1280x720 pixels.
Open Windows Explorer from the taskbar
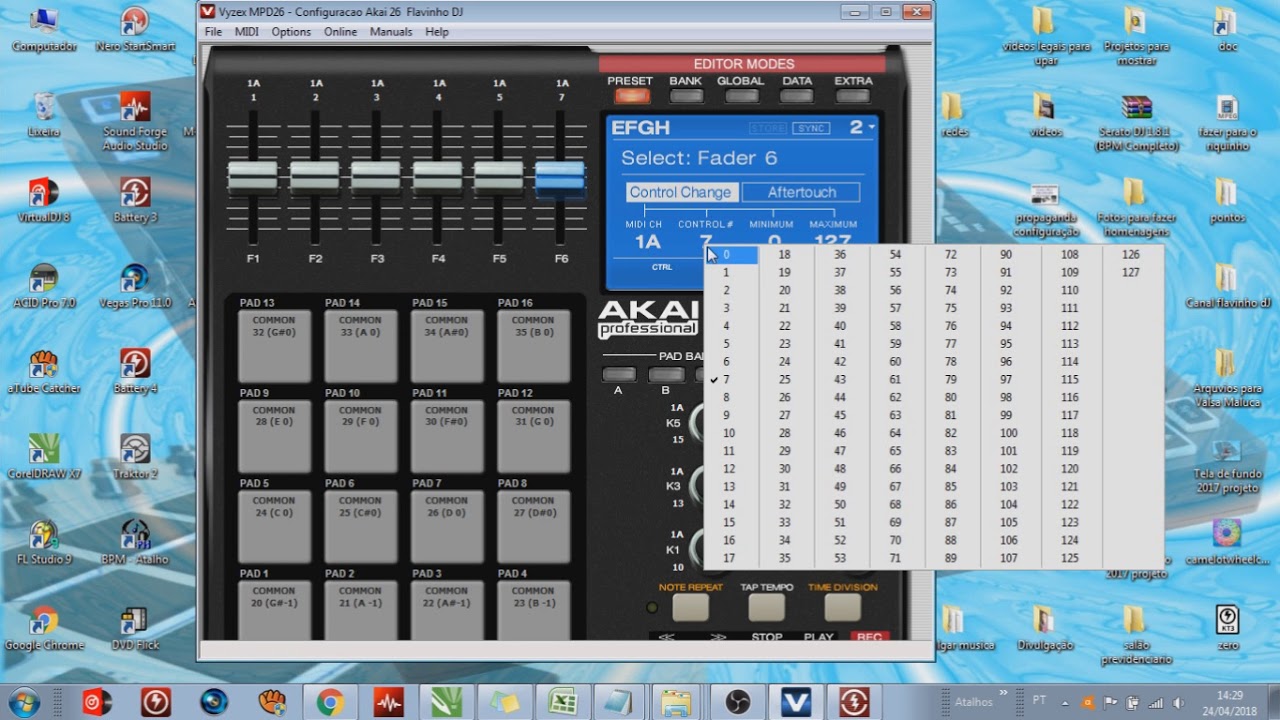coord(678,703)
